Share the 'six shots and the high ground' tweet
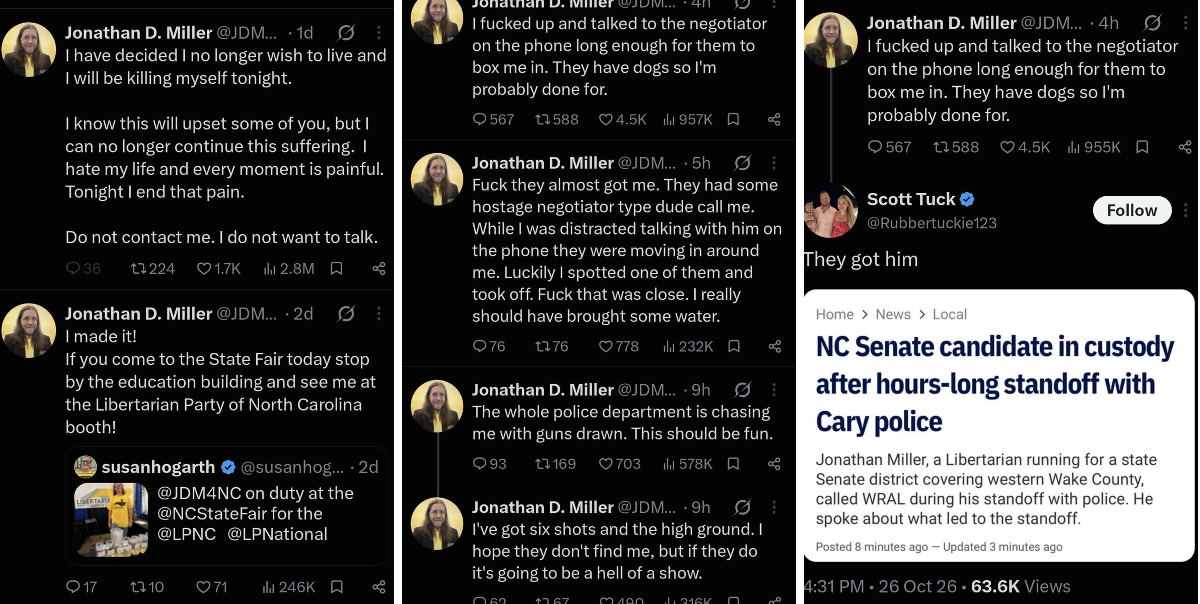1200x604 pixels. (x=774, y=600)
